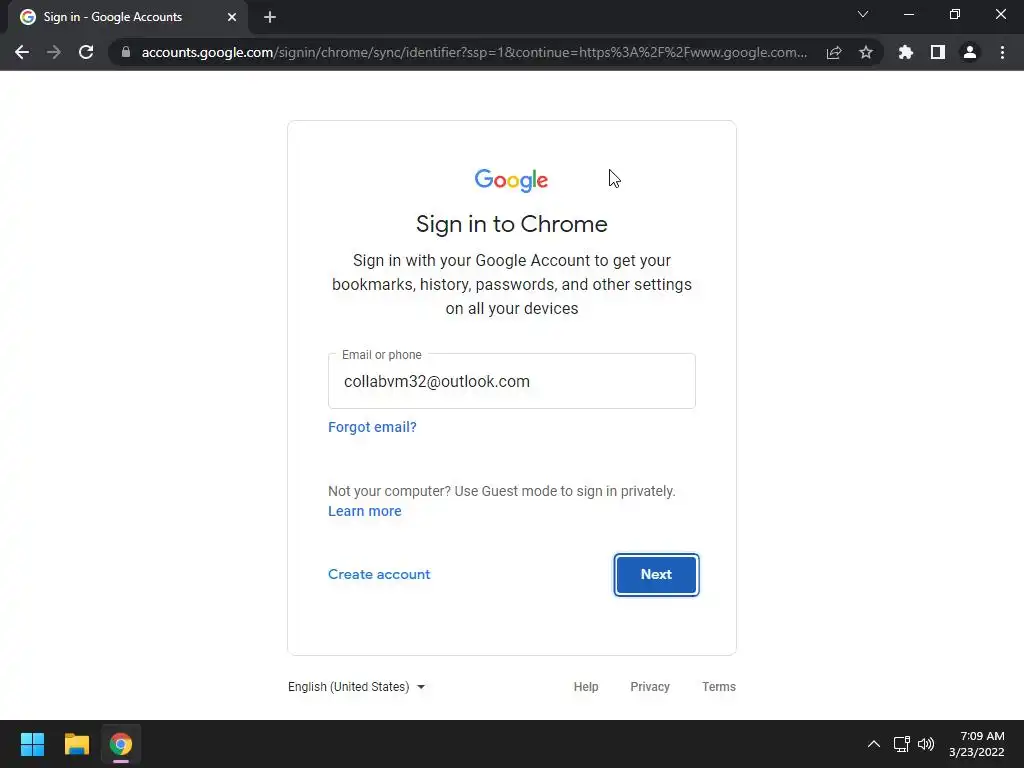The height and width of the screenshot is (768, 1024).
Task: Open the Privacy footer link
Action: point(650,687)
